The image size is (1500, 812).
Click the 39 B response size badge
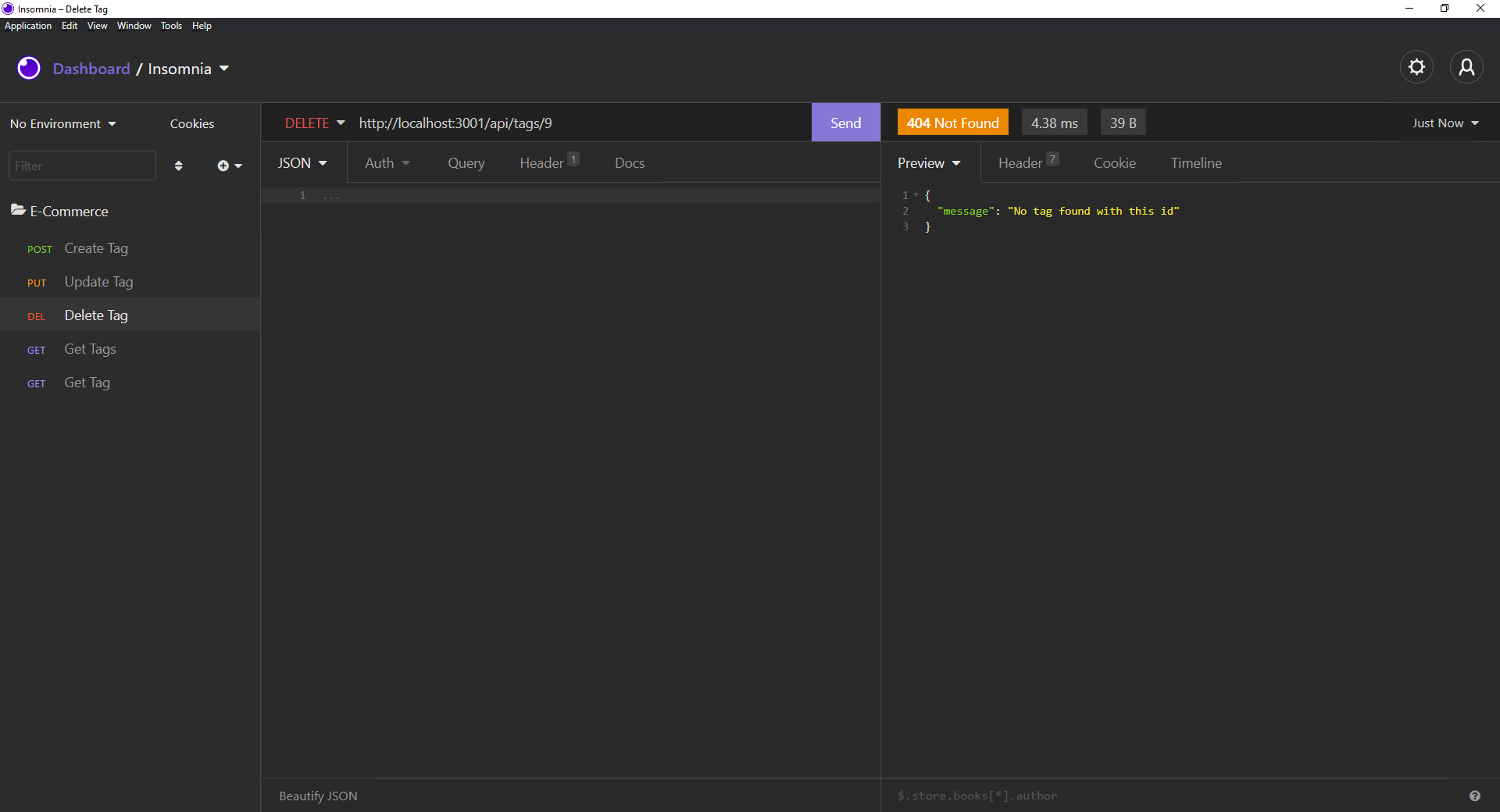click(1123, 123)
